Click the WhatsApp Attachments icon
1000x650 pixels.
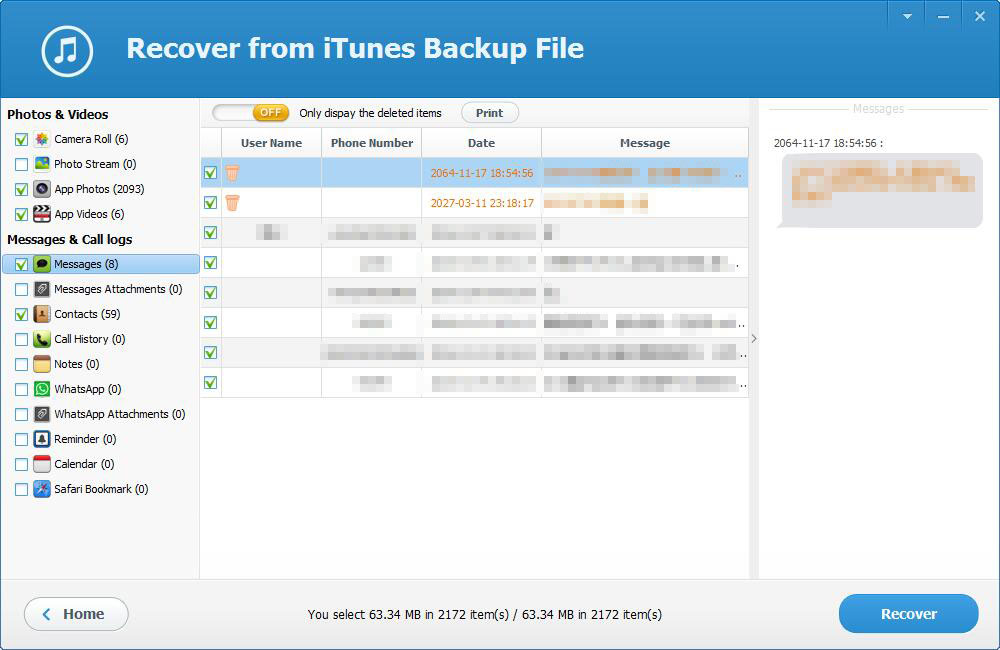tap(42, 414)
